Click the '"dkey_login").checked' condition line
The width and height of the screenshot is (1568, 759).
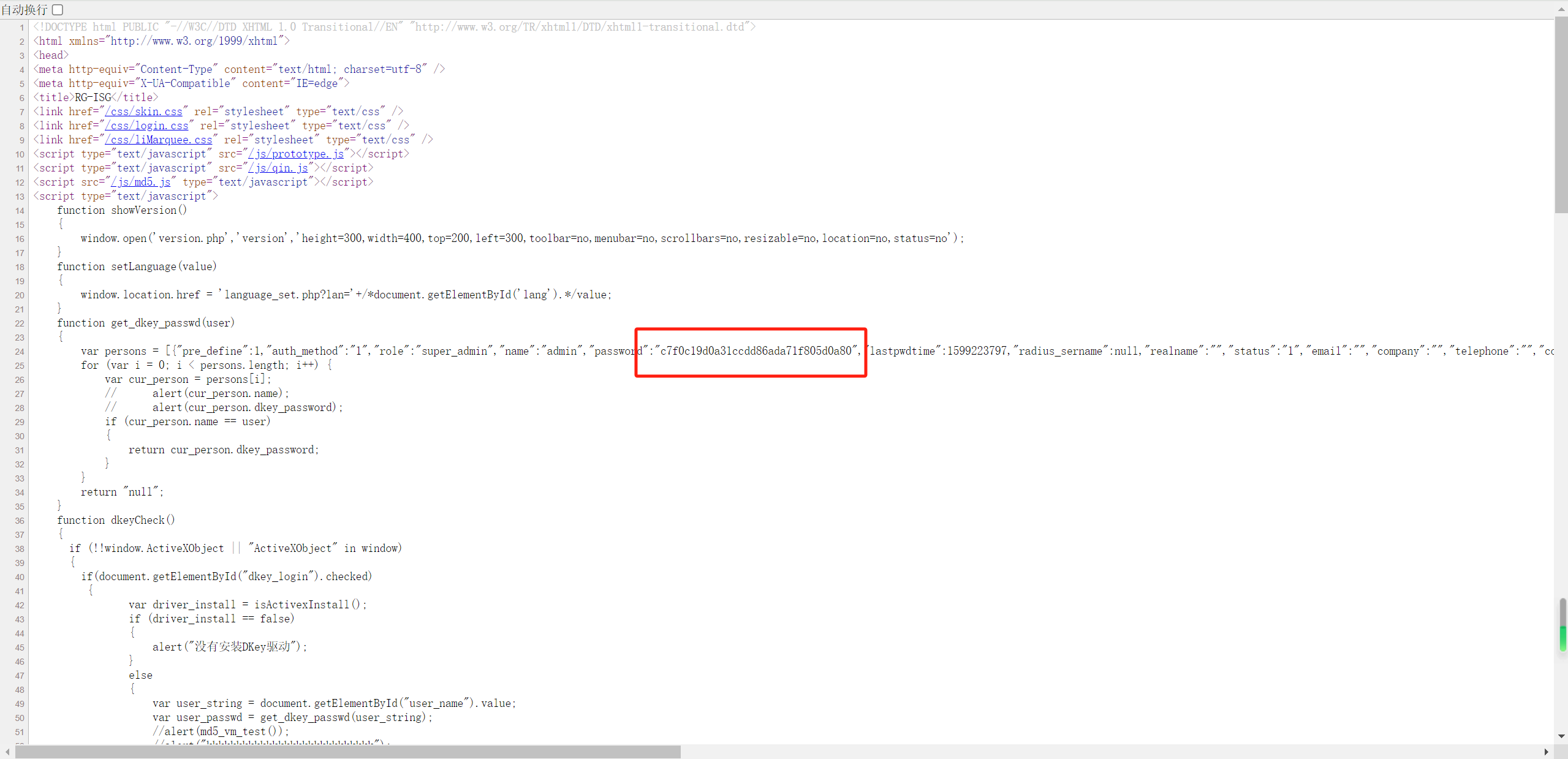tap(226, 576)
